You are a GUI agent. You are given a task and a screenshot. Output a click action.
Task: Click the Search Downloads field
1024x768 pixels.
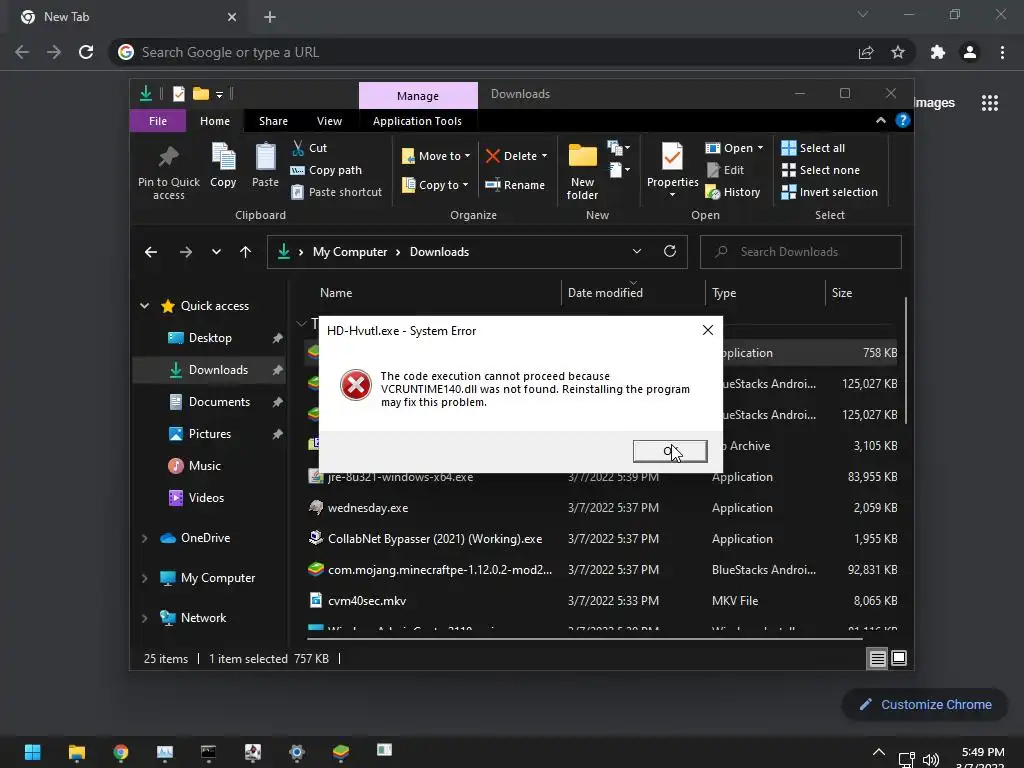(x=801, y=252)
